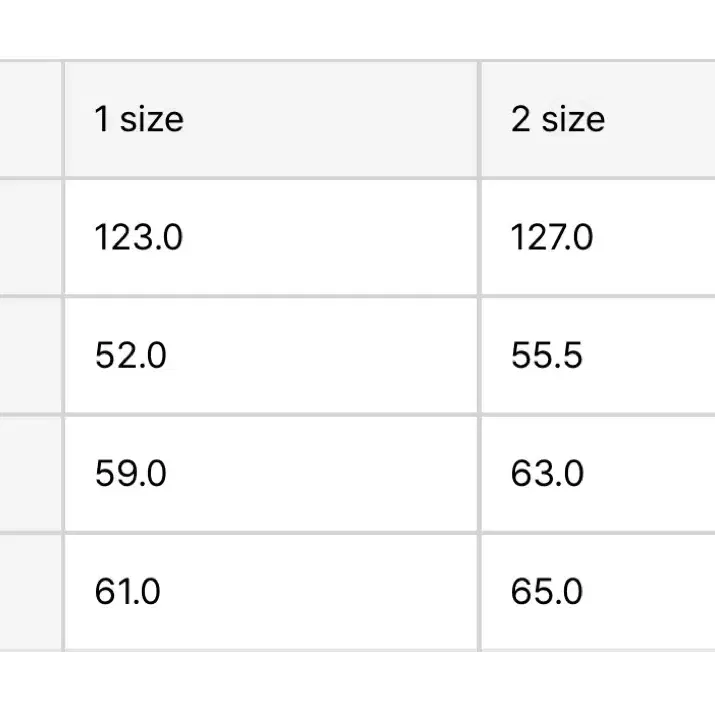Viewport: 715px width, 715px height.
Task: Click the gray row-label cell beside 123.0
Action: point(30,237)
